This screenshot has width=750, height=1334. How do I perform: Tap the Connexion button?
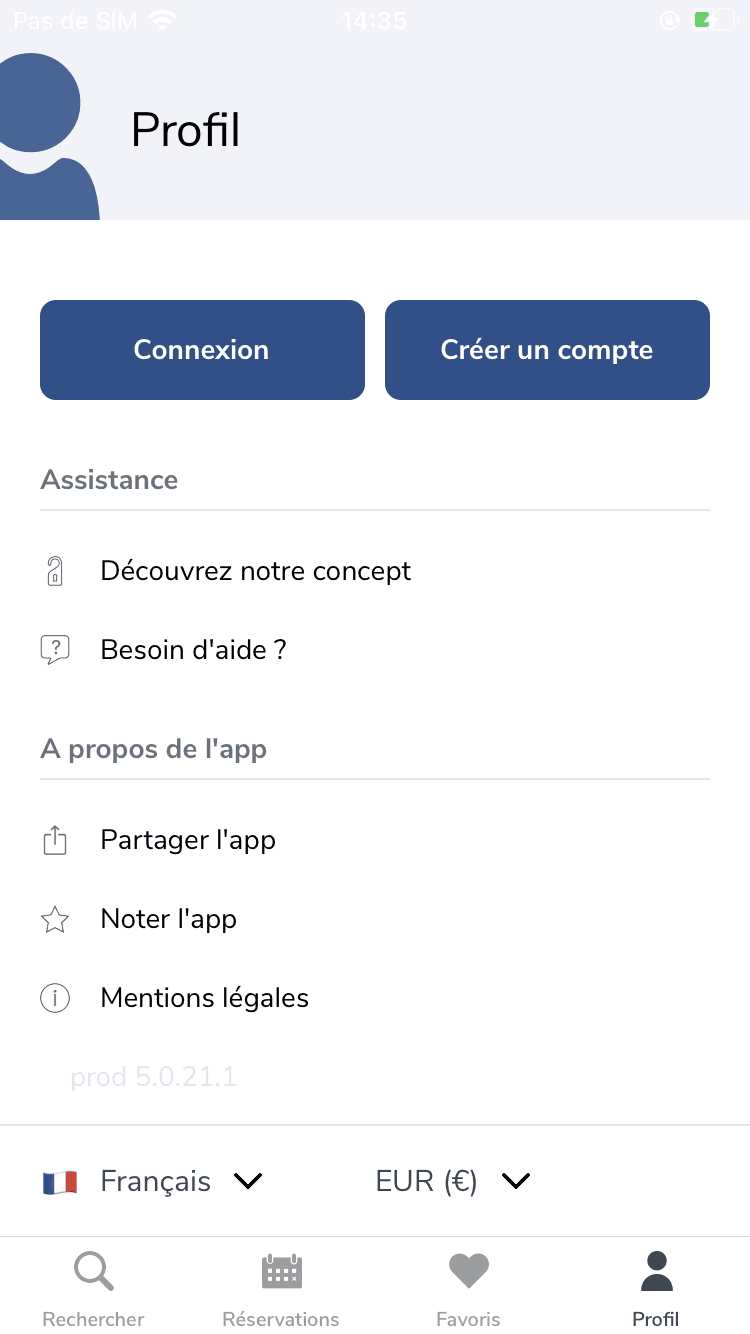coord(202,350)
